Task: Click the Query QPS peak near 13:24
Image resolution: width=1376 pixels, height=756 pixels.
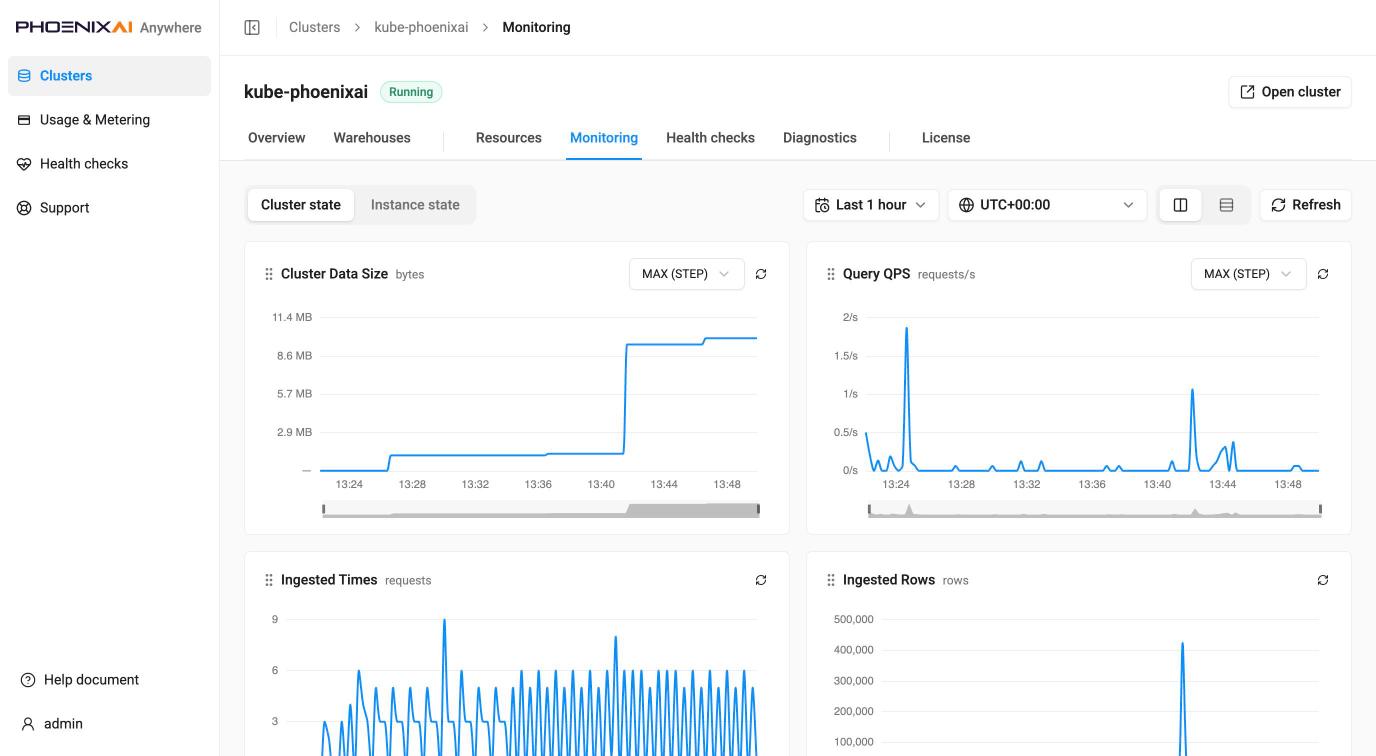Action: 906,328
